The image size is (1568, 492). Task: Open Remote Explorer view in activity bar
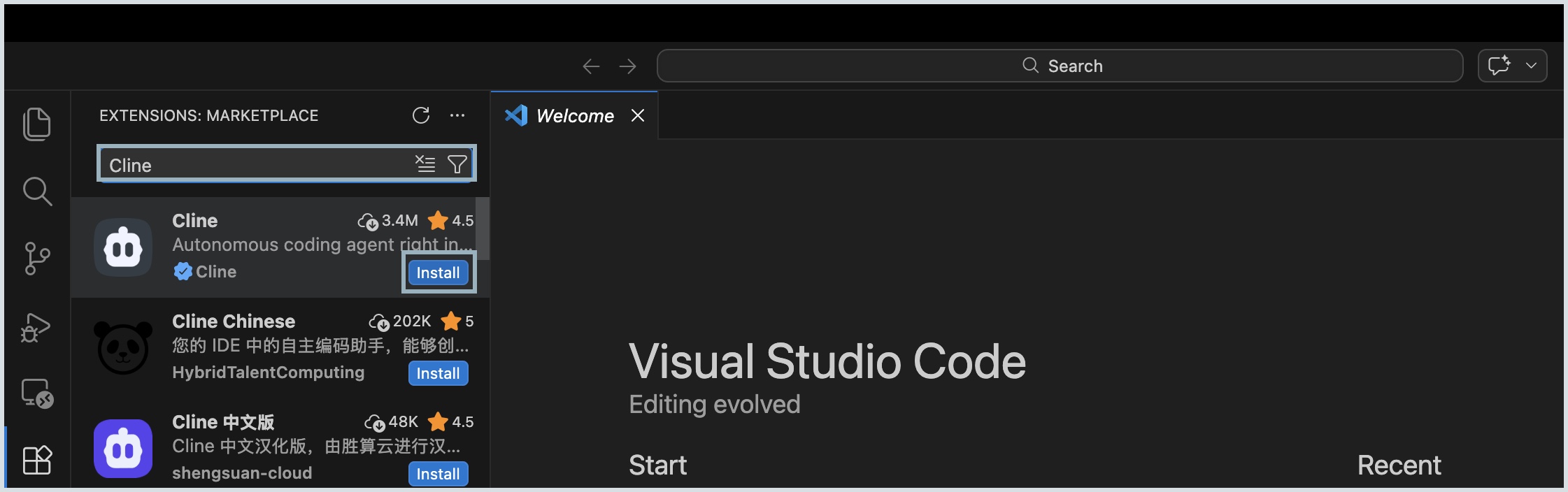37,393
